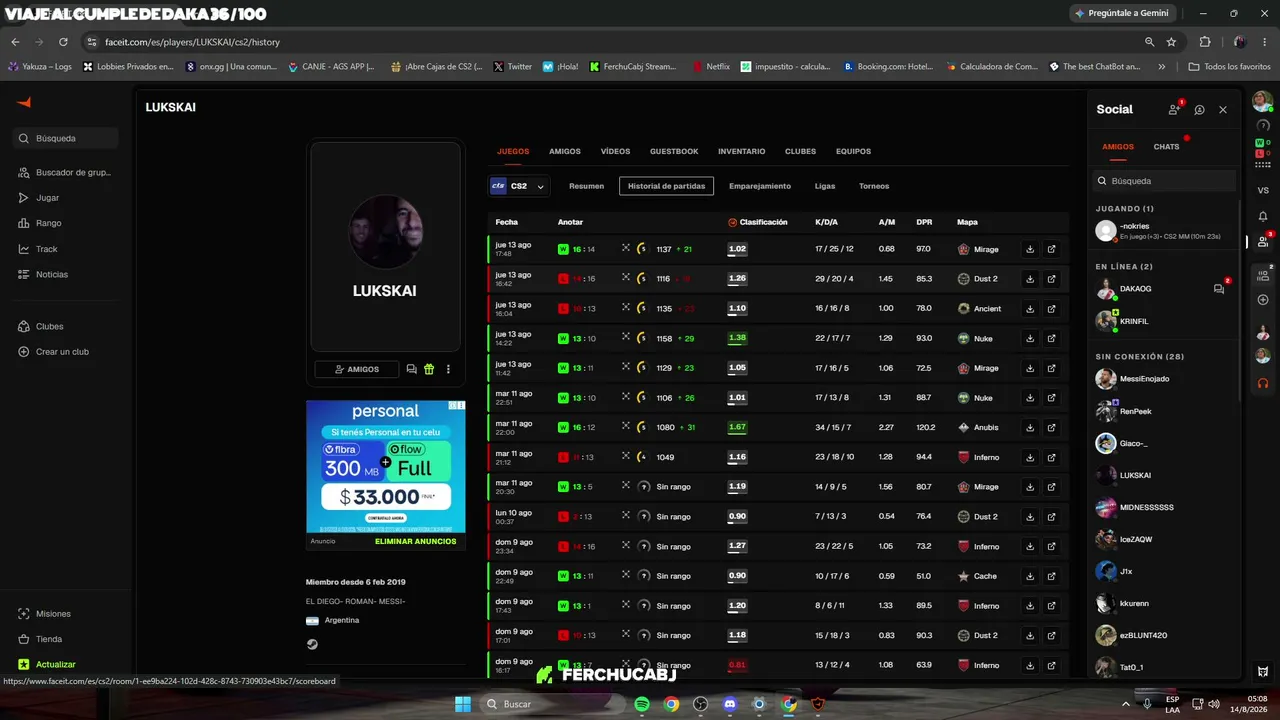This screenshot has width=1280, height=720.
Task: Open the CLUBES profile tab
Action: (x=800, y=151)
